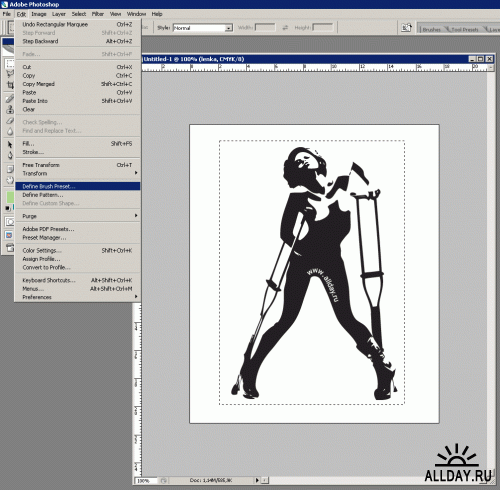Open Keyboard Shortcuts dialog entry
This screenshot has width=500, height=490.
pyautogui.click(x=77, y=280)
